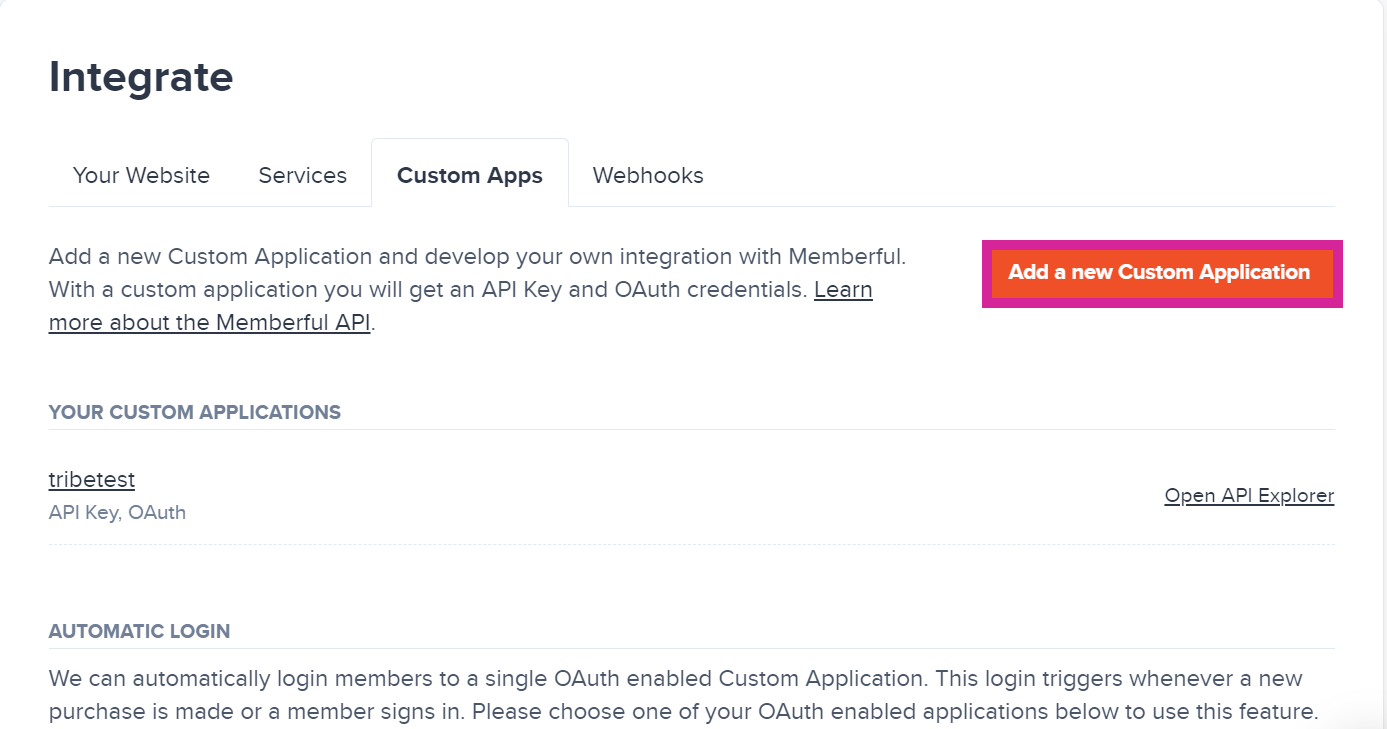Go to the Webhooks tab
This screenshot has height=729, width=1387.
coord(648,175)
